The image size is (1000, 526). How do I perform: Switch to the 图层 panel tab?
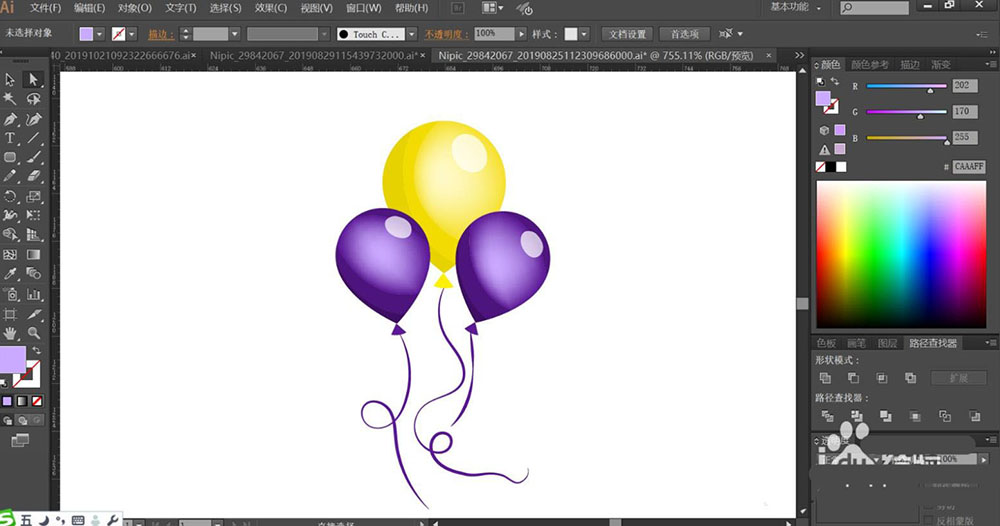click(x=888, y=343)
